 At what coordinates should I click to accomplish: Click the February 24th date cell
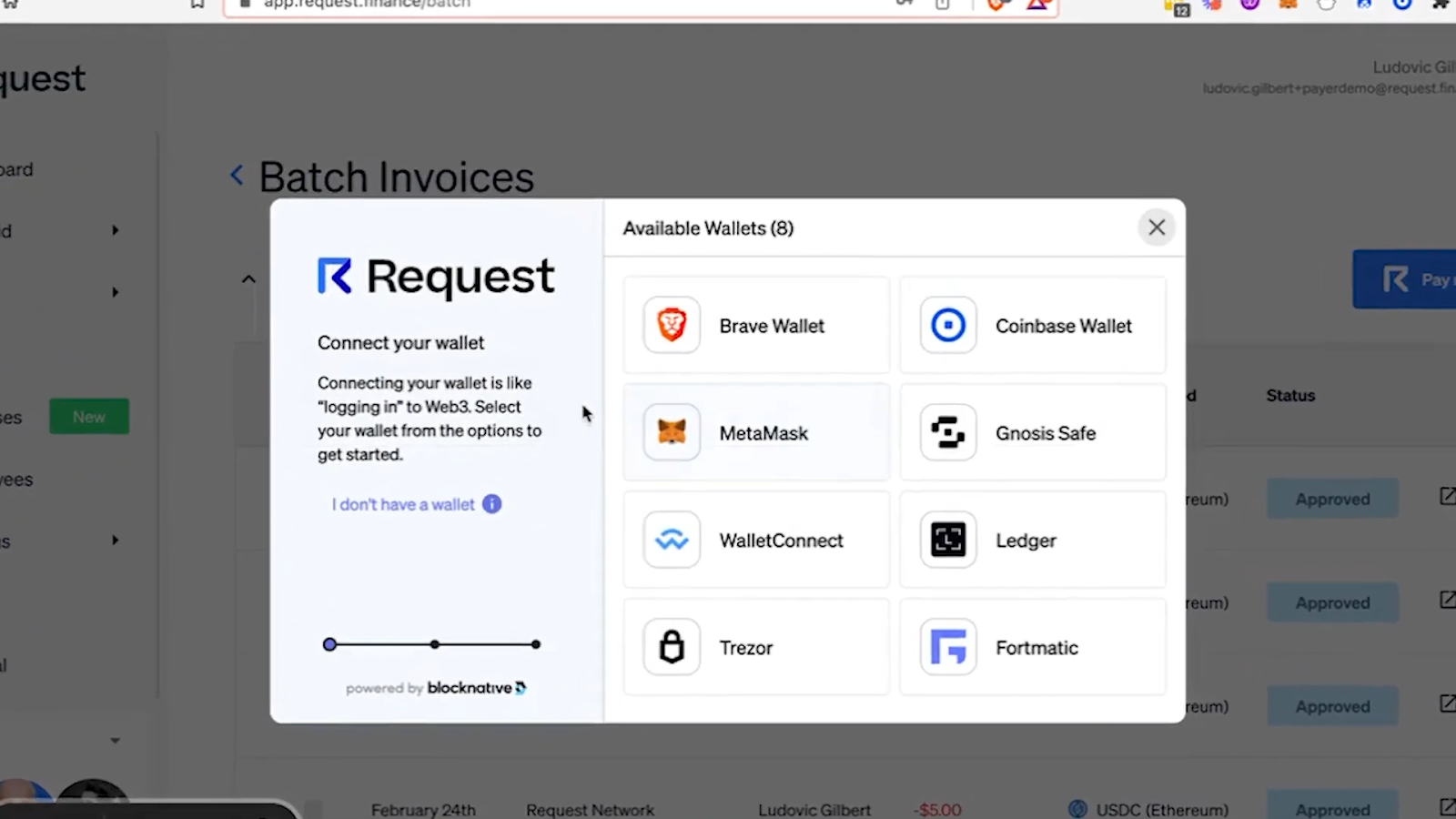(x=423, y=810)
